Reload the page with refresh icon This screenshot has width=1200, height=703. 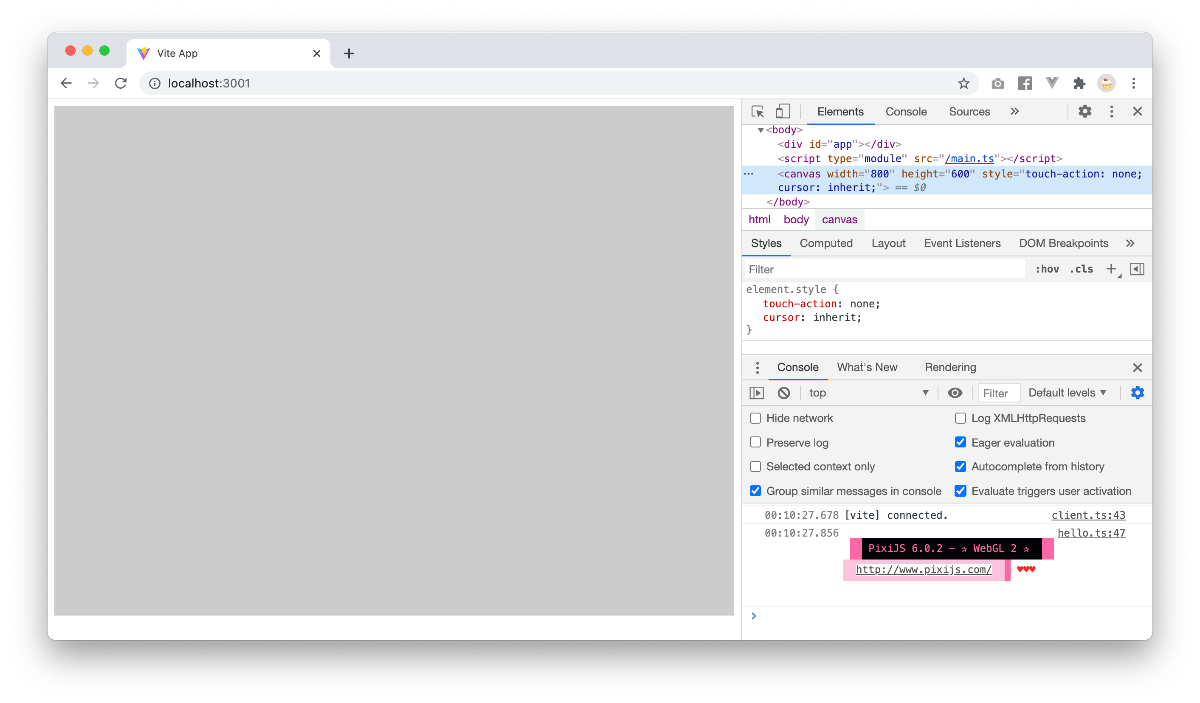[121, 83]
